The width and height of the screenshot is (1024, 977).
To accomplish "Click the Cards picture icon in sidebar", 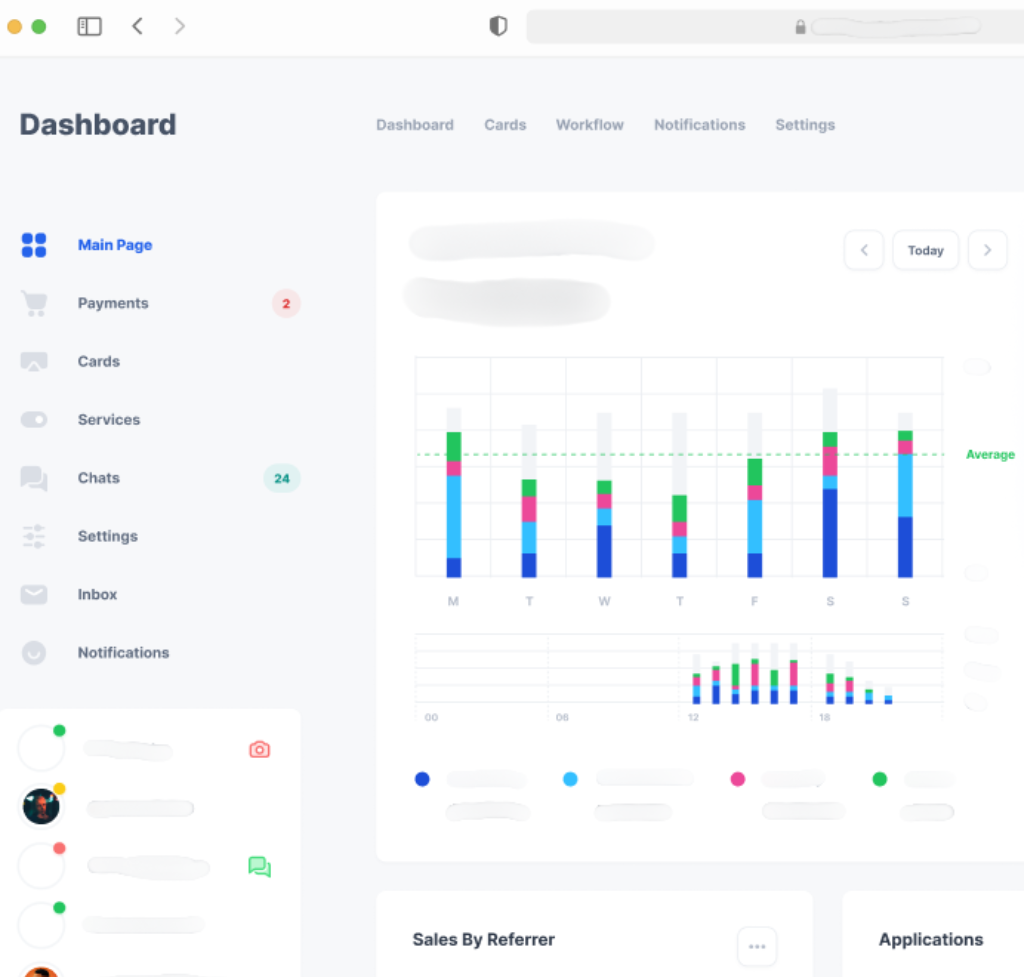I will 33,361.
